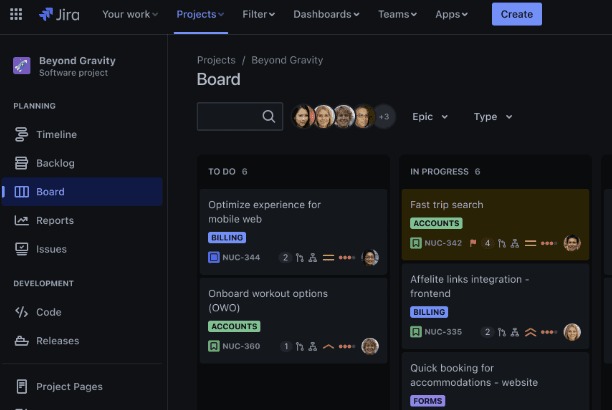Open the Fast trip search card
The width and height of the screenshot is (612, 410).
click(x=446, y=204)
